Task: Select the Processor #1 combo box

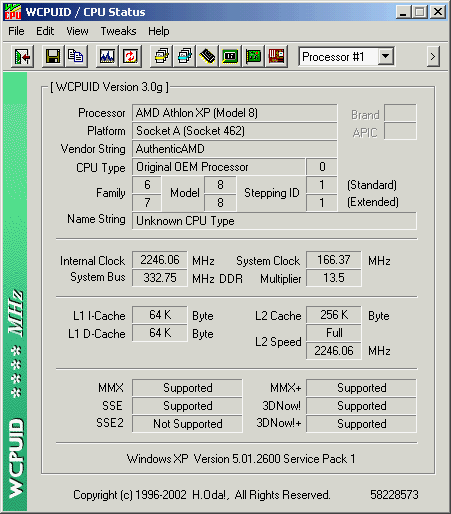Action: point(346,57)
